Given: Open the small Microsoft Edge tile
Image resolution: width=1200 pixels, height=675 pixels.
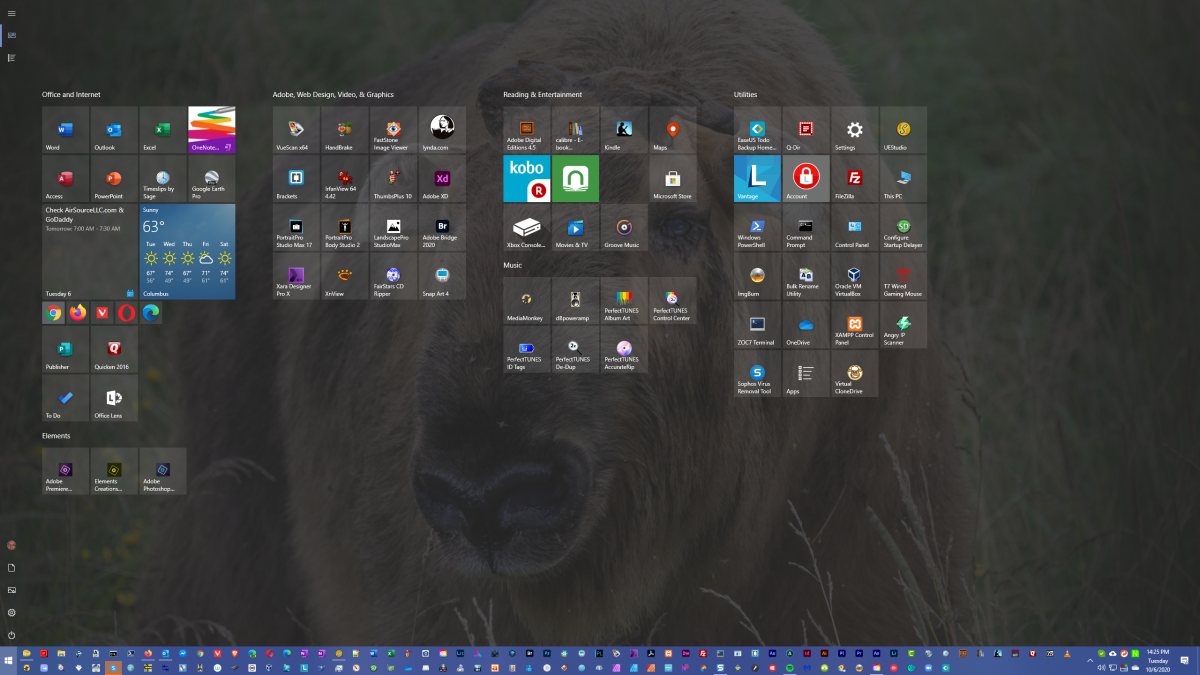Looking at the screenshot, I should (x=151, y=313).
